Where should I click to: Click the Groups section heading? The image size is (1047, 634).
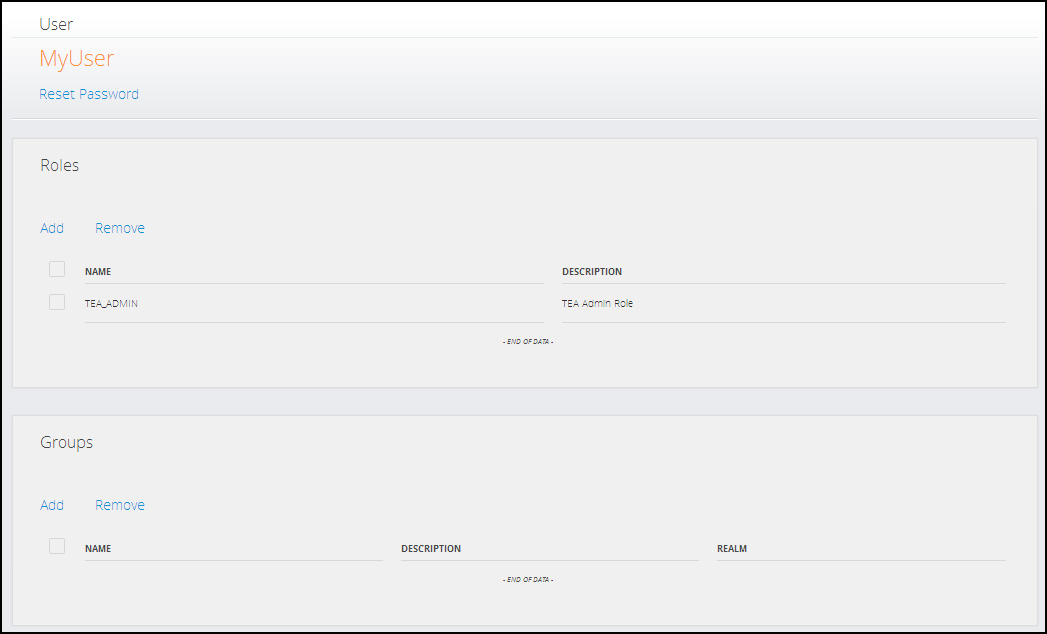click(67, 442)
